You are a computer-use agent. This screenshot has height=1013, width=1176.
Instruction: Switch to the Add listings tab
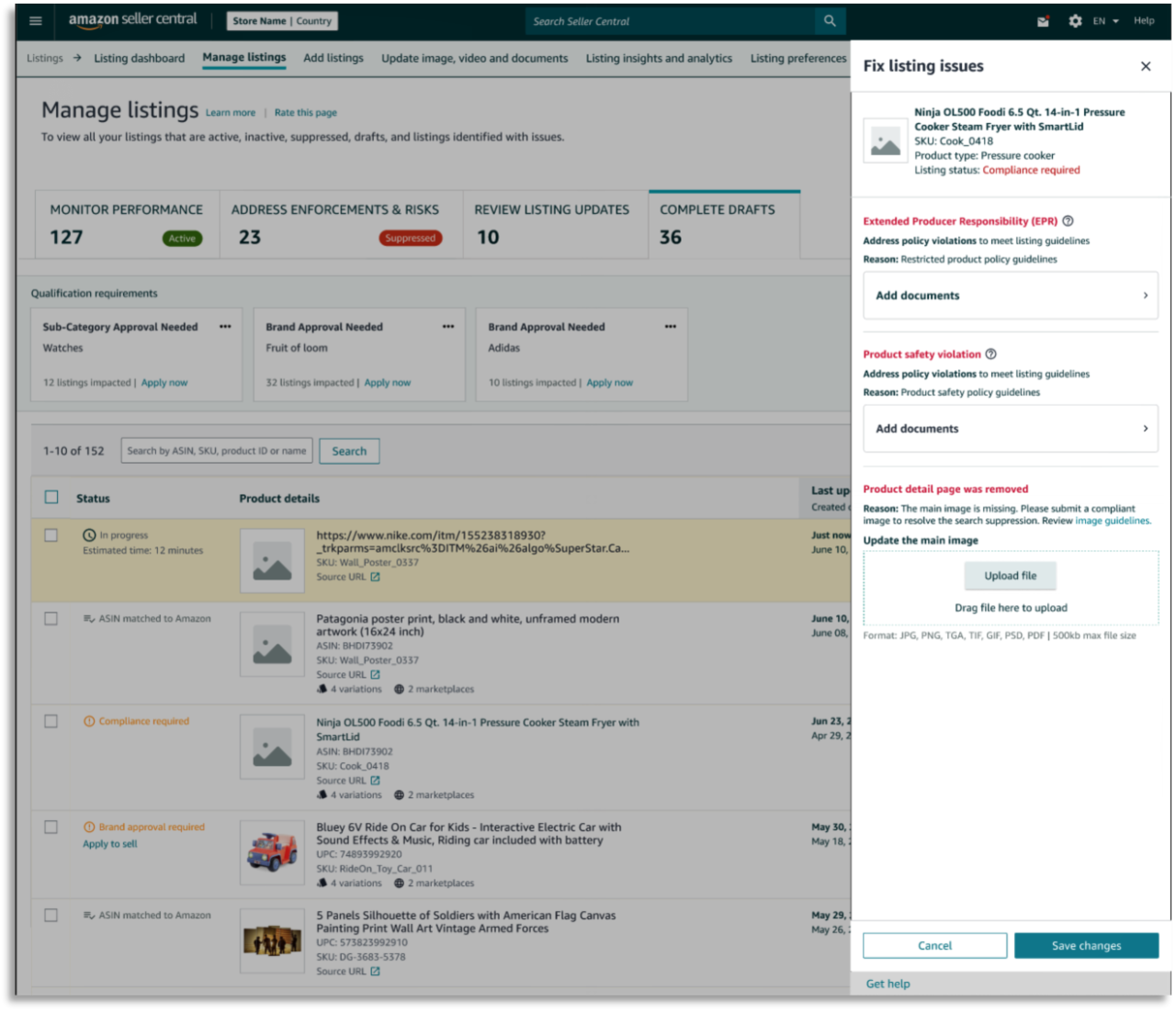point(334,58)
